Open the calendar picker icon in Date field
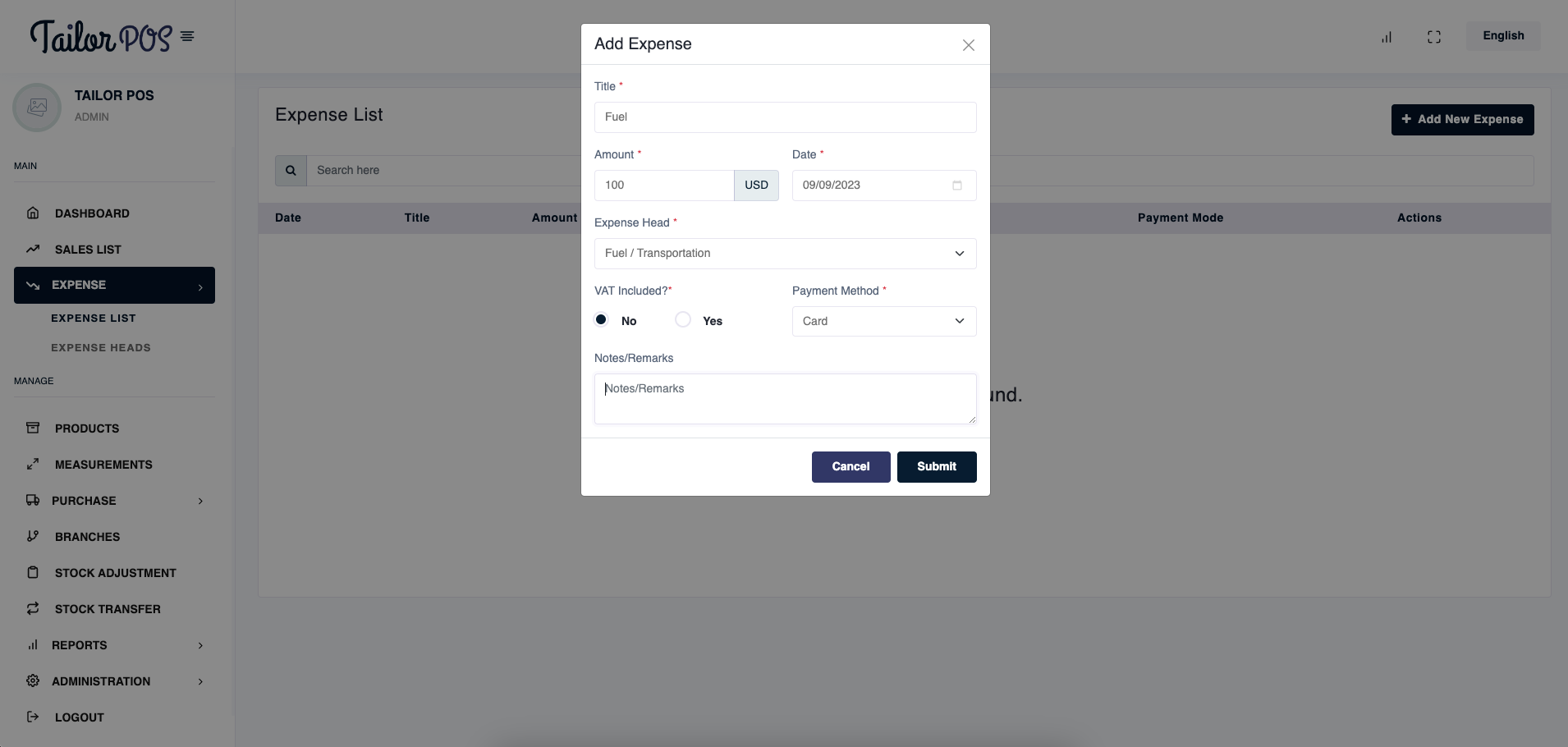The image size is (1568, 747). tap(957, 186)
